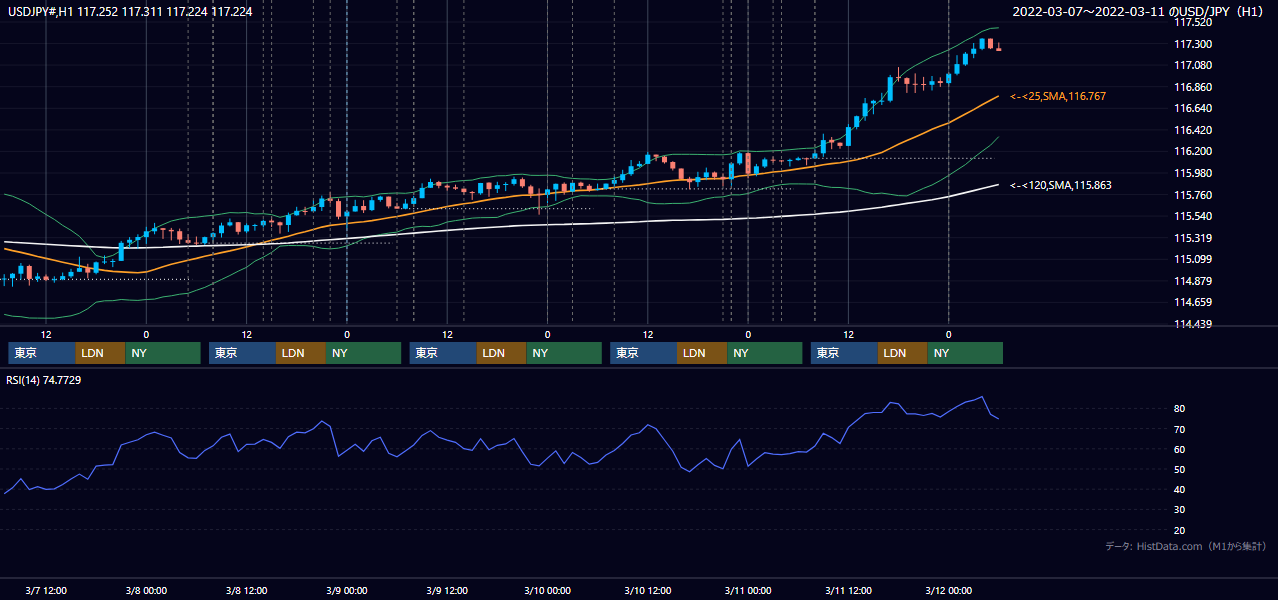
Task: Select the 115.319 price level label
Action: point(1192,238)
